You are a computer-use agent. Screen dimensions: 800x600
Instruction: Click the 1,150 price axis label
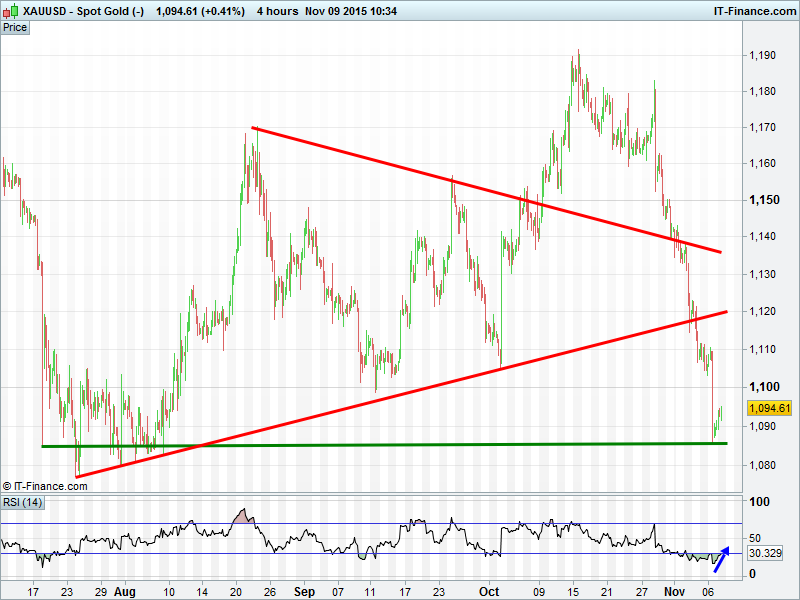click(763, 201)
